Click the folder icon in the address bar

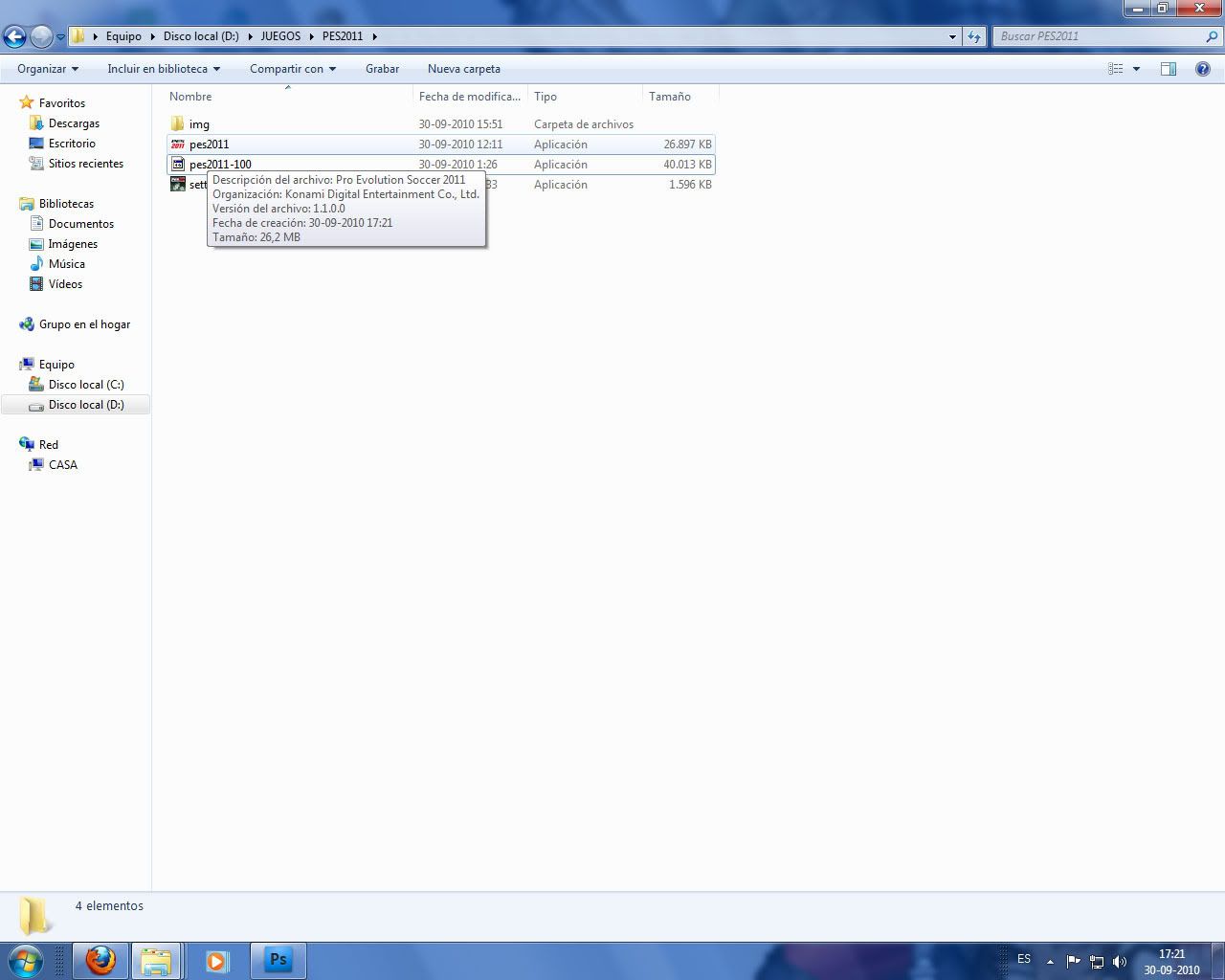pos(78,36)
